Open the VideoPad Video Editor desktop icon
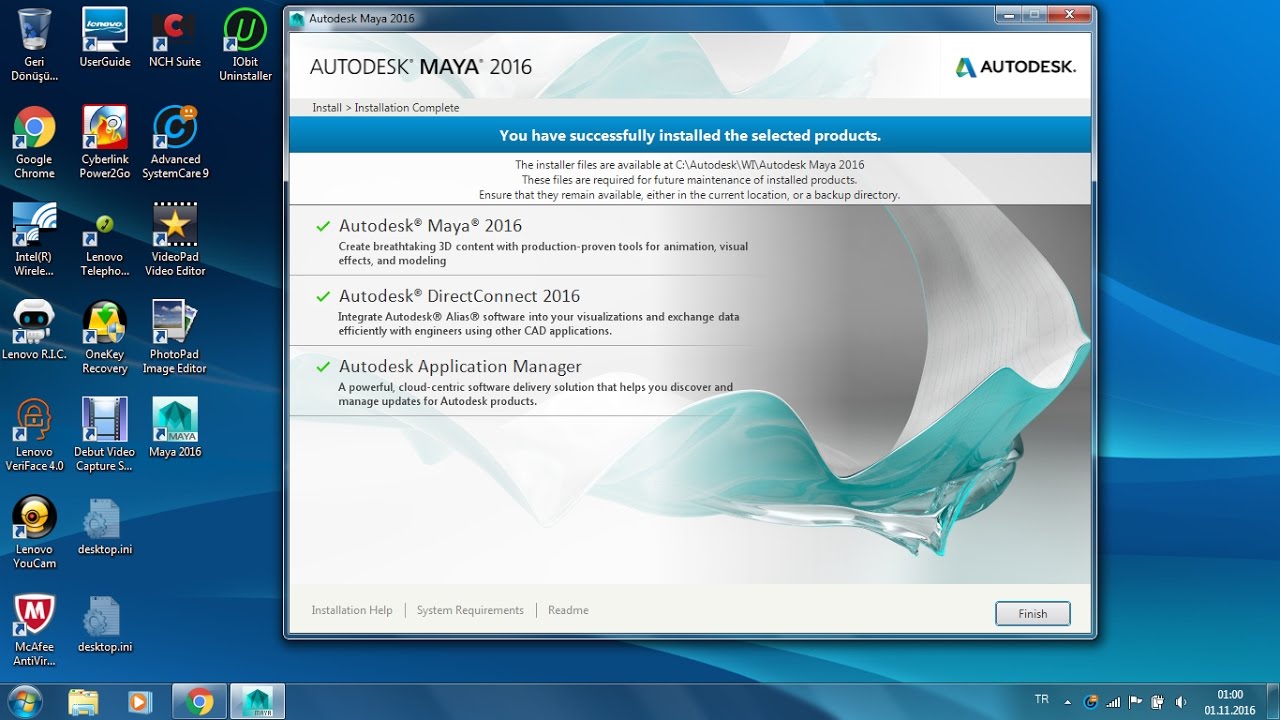This screenshot has height=720, width=1280. pyautogui.click(x=175, y=240)
